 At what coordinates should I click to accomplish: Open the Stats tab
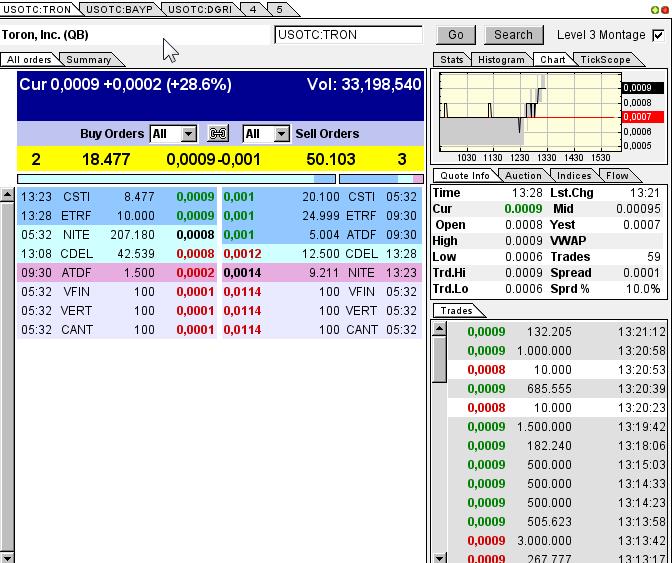[x=452, y=60]
